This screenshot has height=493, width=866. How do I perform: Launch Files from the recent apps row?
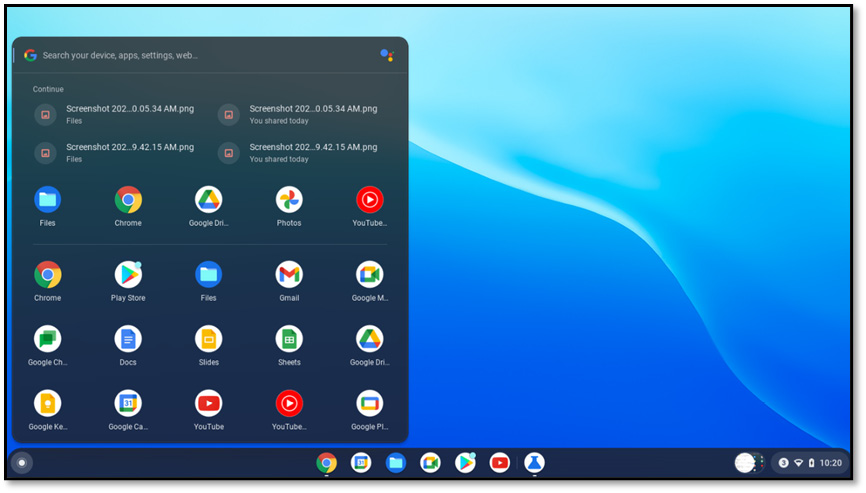(47, 206)
